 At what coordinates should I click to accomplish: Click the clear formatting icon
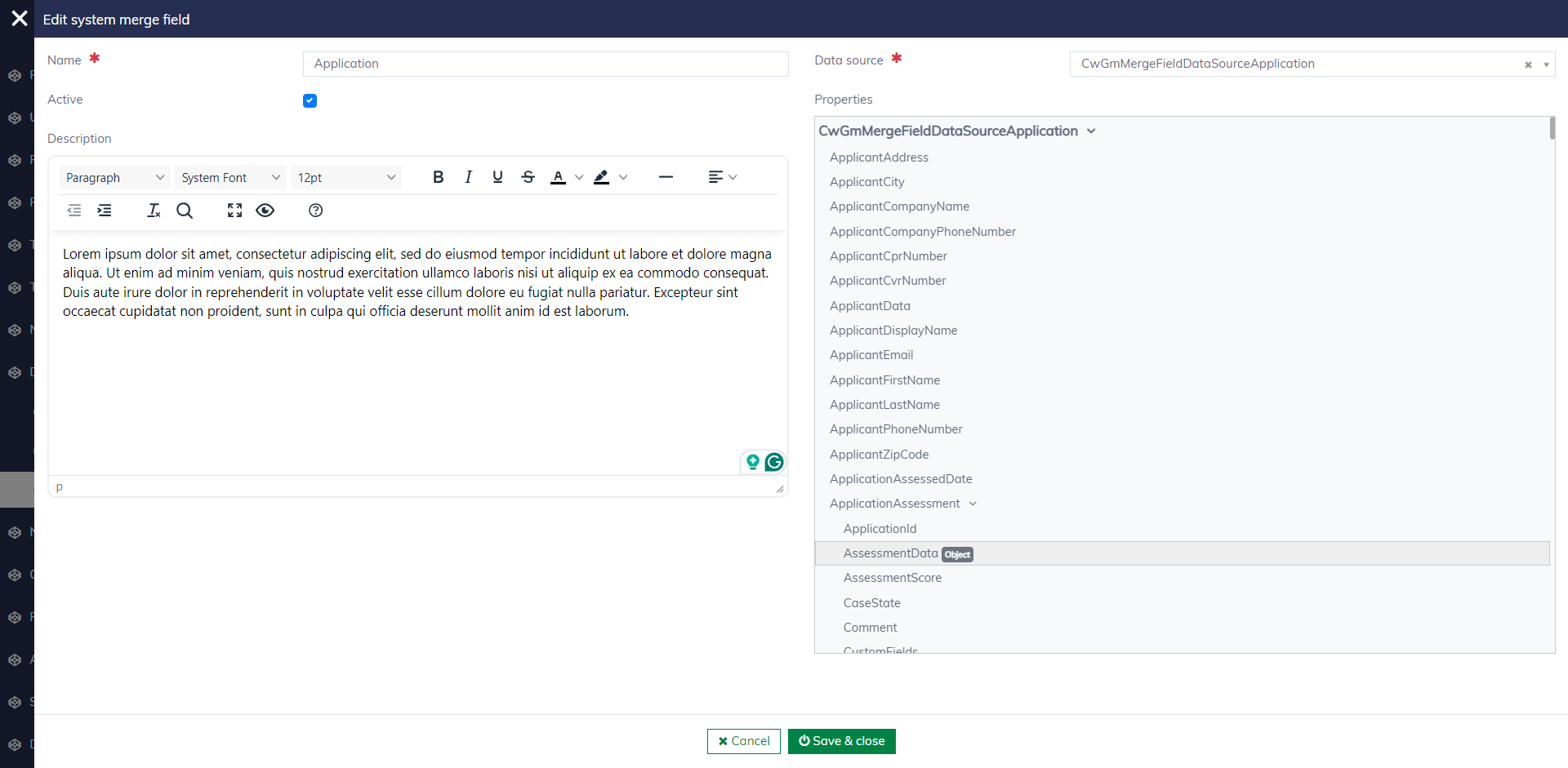(154, 211)
